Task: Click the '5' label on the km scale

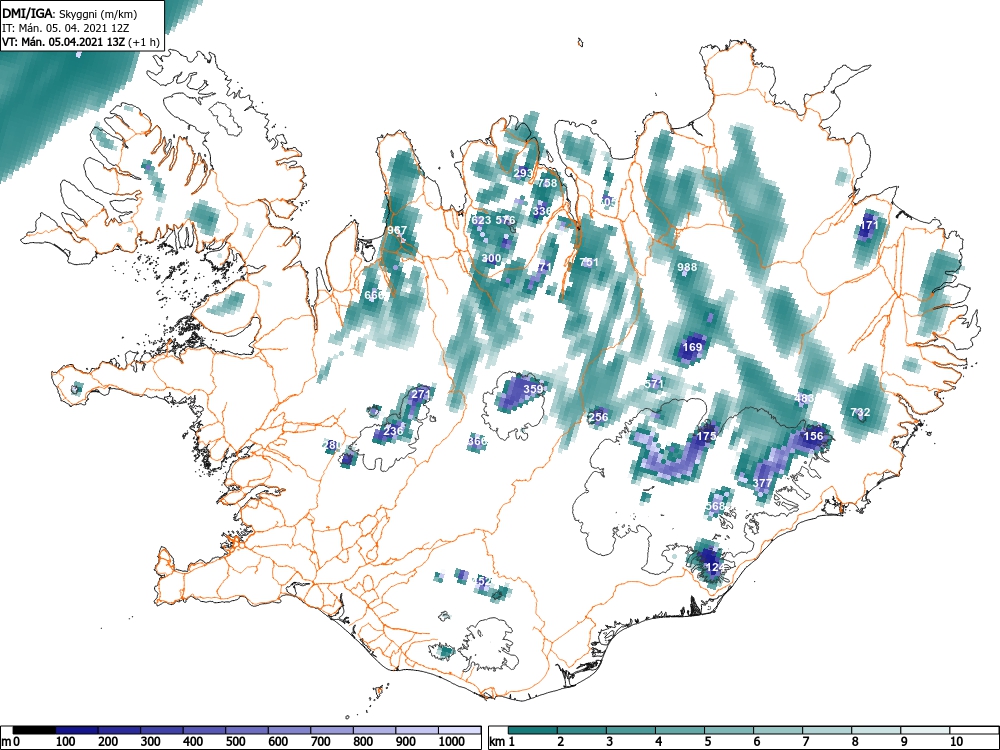Action: coord(707,742)
